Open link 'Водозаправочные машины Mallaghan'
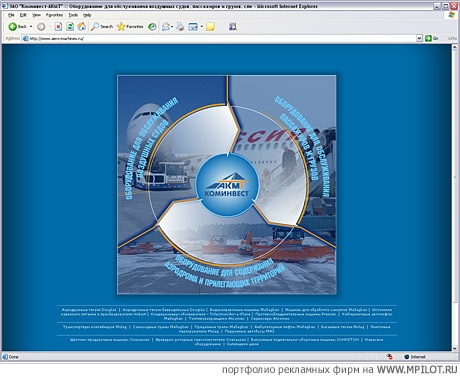 [x=244, y=310]
